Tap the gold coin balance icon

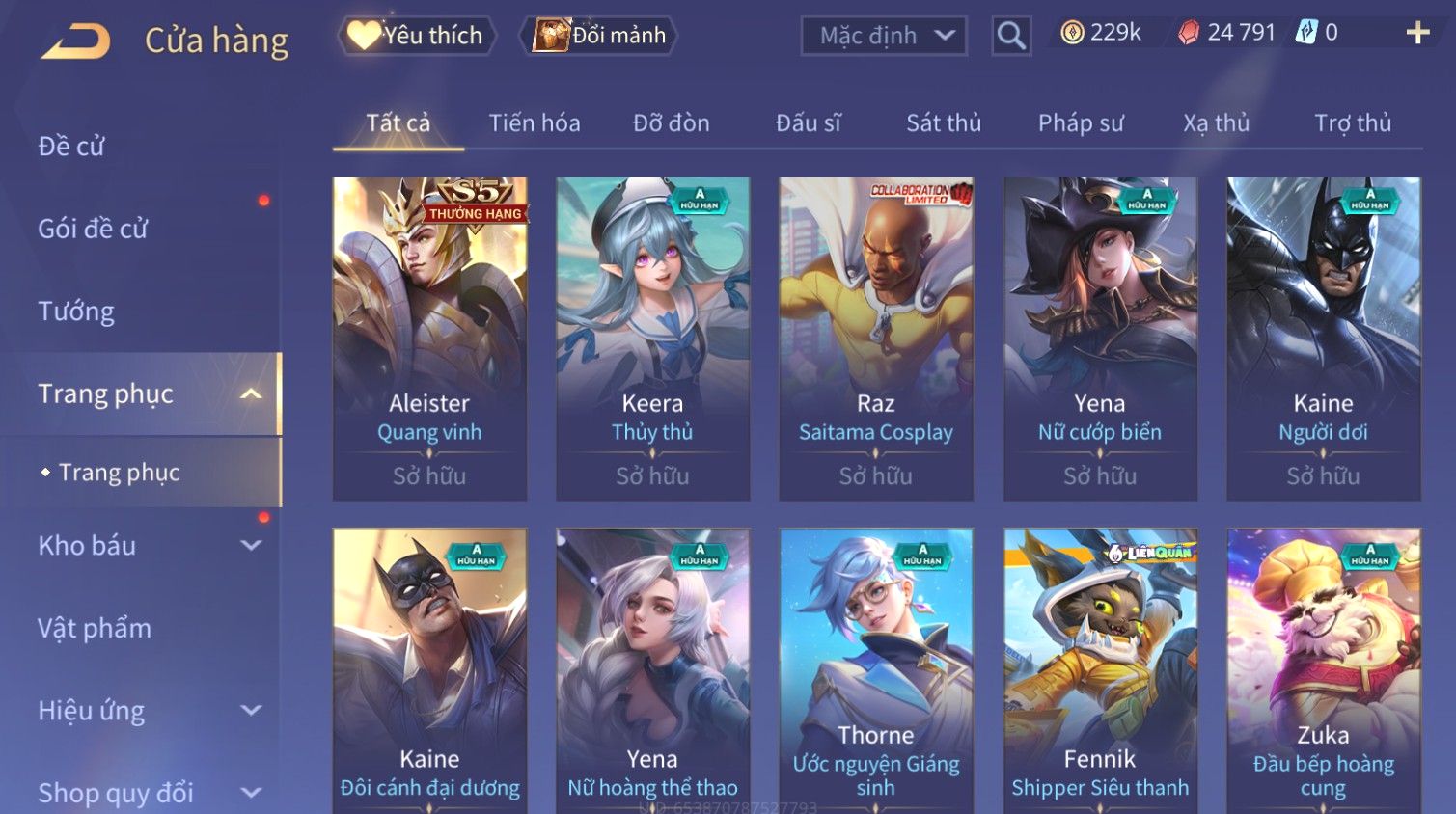1072,33
